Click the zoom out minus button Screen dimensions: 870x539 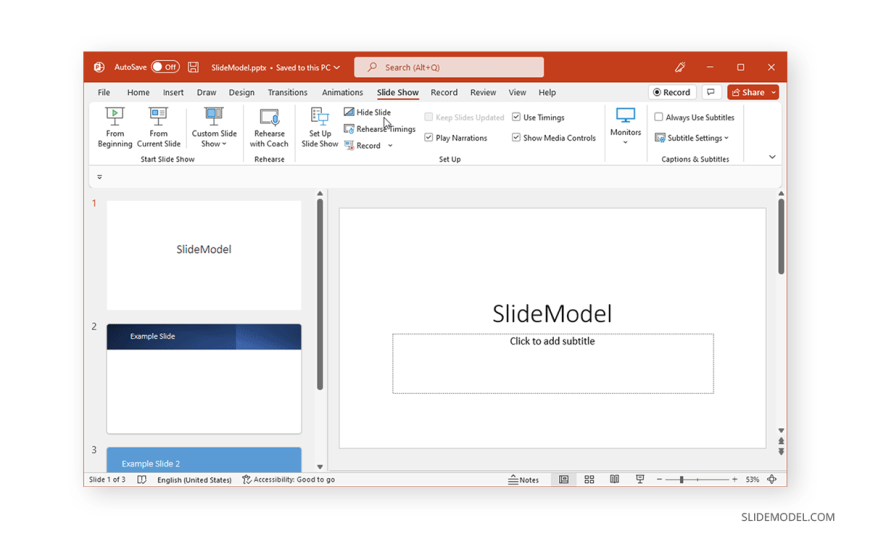point(659,480)
